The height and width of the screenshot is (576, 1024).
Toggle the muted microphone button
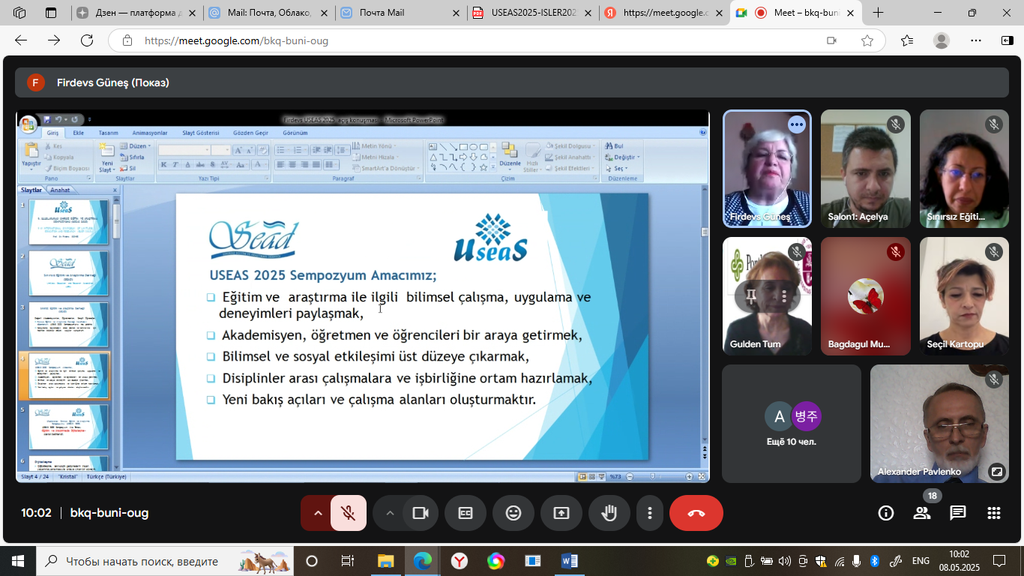[348, 513]
